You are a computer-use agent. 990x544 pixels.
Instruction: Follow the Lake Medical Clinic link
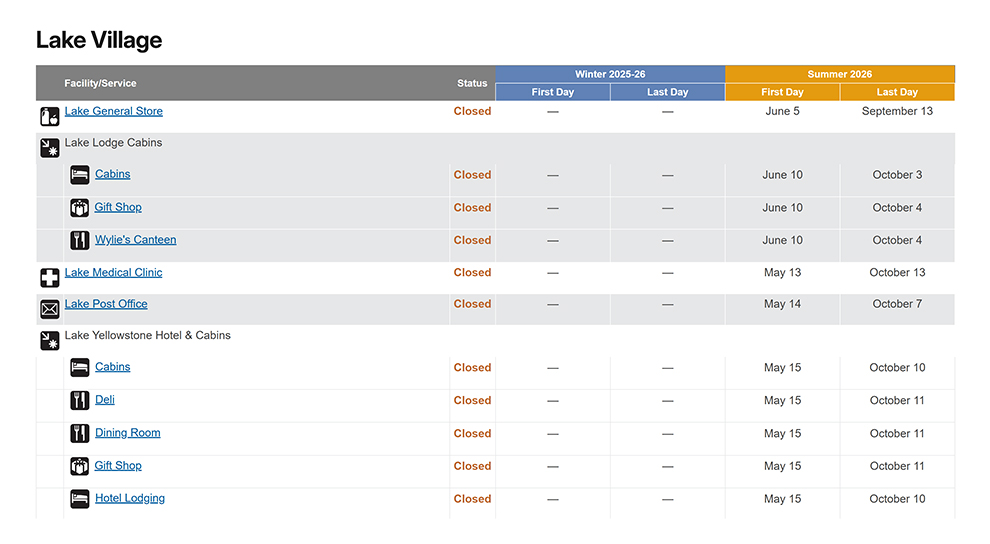tap(113, 272)
